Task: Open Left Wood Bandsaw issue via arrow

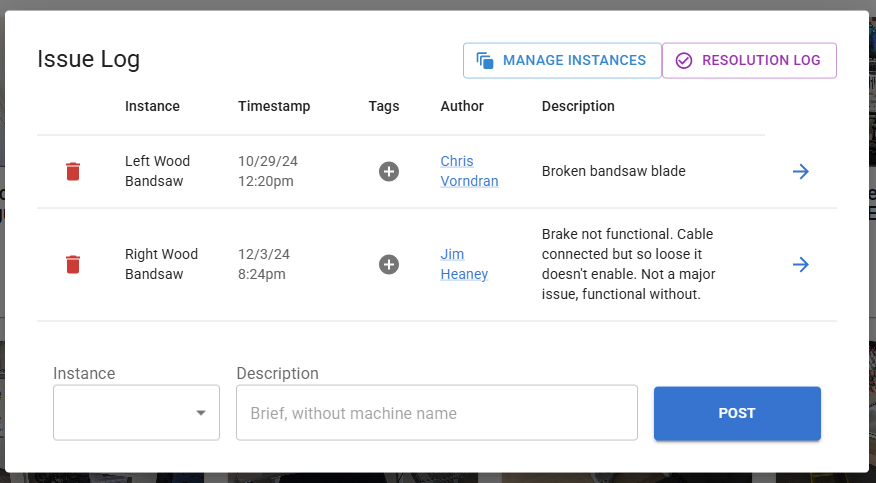Action: [x=800, y=171]
